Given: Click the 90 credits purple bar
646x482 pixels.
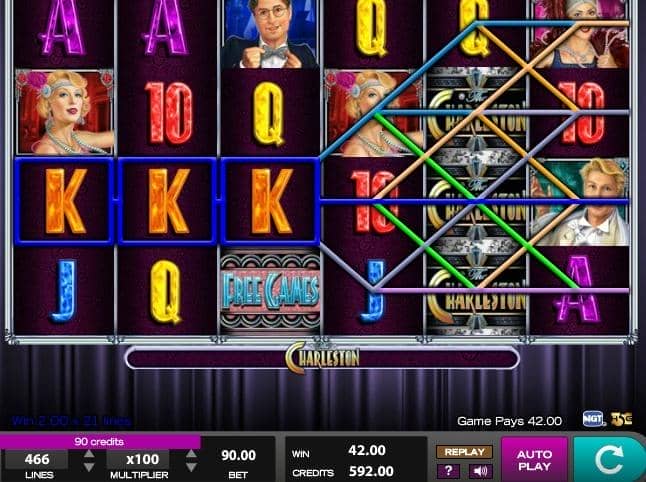Looking at the screenshot, I should tap(100, 442).
